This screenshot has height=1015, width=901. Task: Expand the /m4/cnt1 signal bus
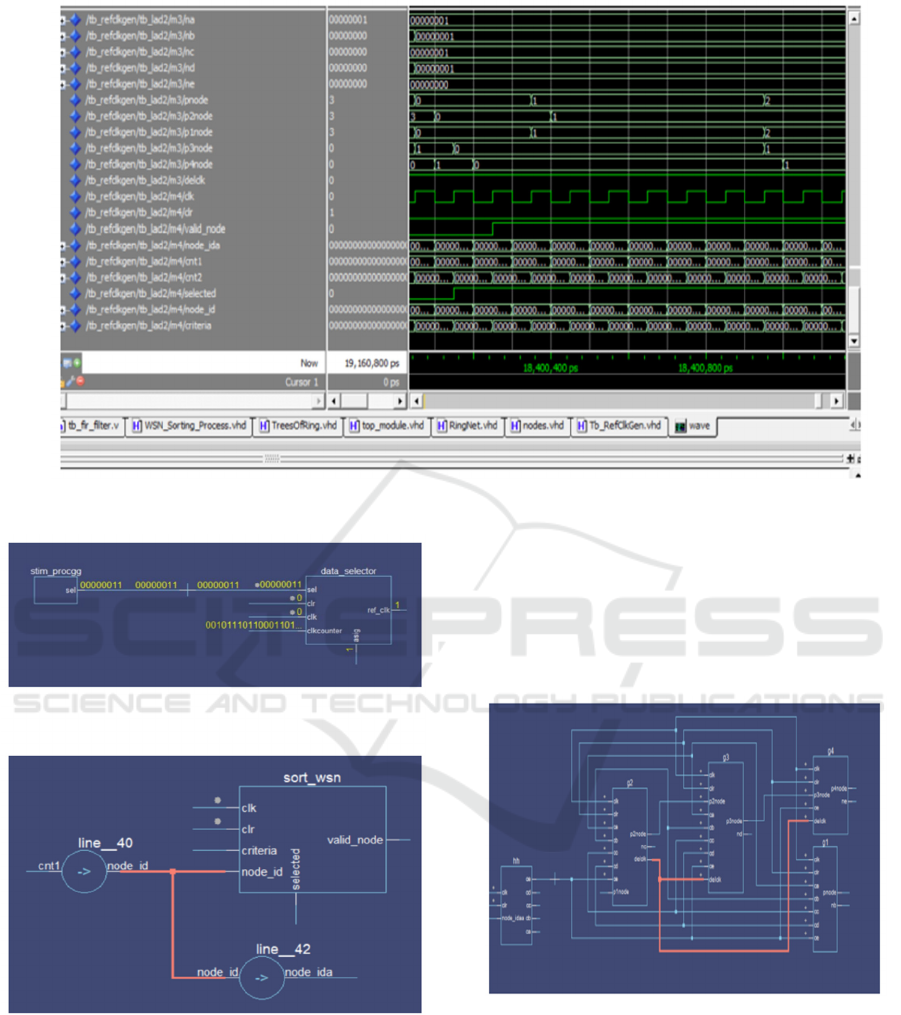point(63,261)
